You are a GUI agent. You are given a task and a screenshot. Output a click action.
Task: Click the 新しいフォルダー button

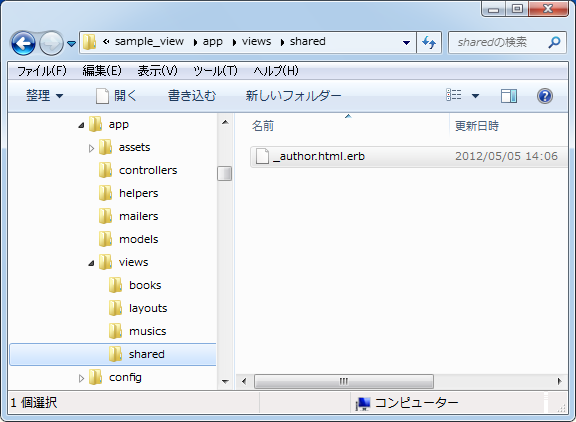click(293, 96)
